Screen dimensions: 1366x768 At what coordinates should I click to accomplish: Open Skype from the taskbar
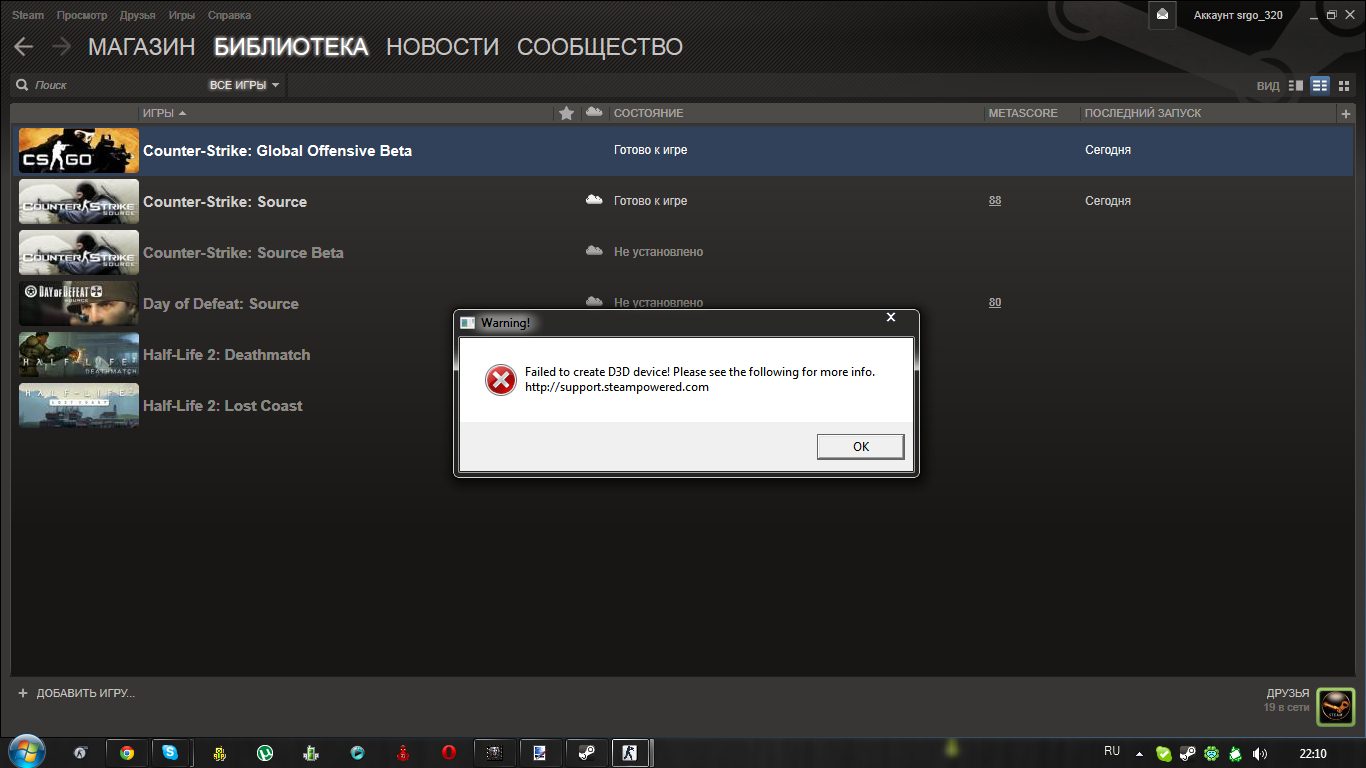[x=170, y=753]
